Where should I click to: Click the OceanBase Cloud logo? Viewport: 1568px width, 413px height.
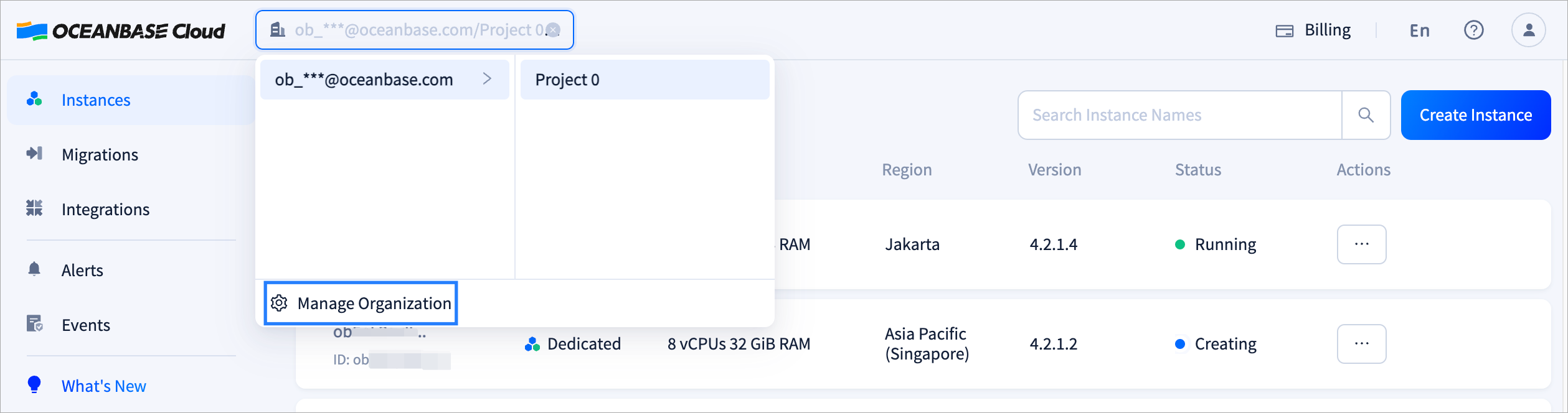click(121, 30)
